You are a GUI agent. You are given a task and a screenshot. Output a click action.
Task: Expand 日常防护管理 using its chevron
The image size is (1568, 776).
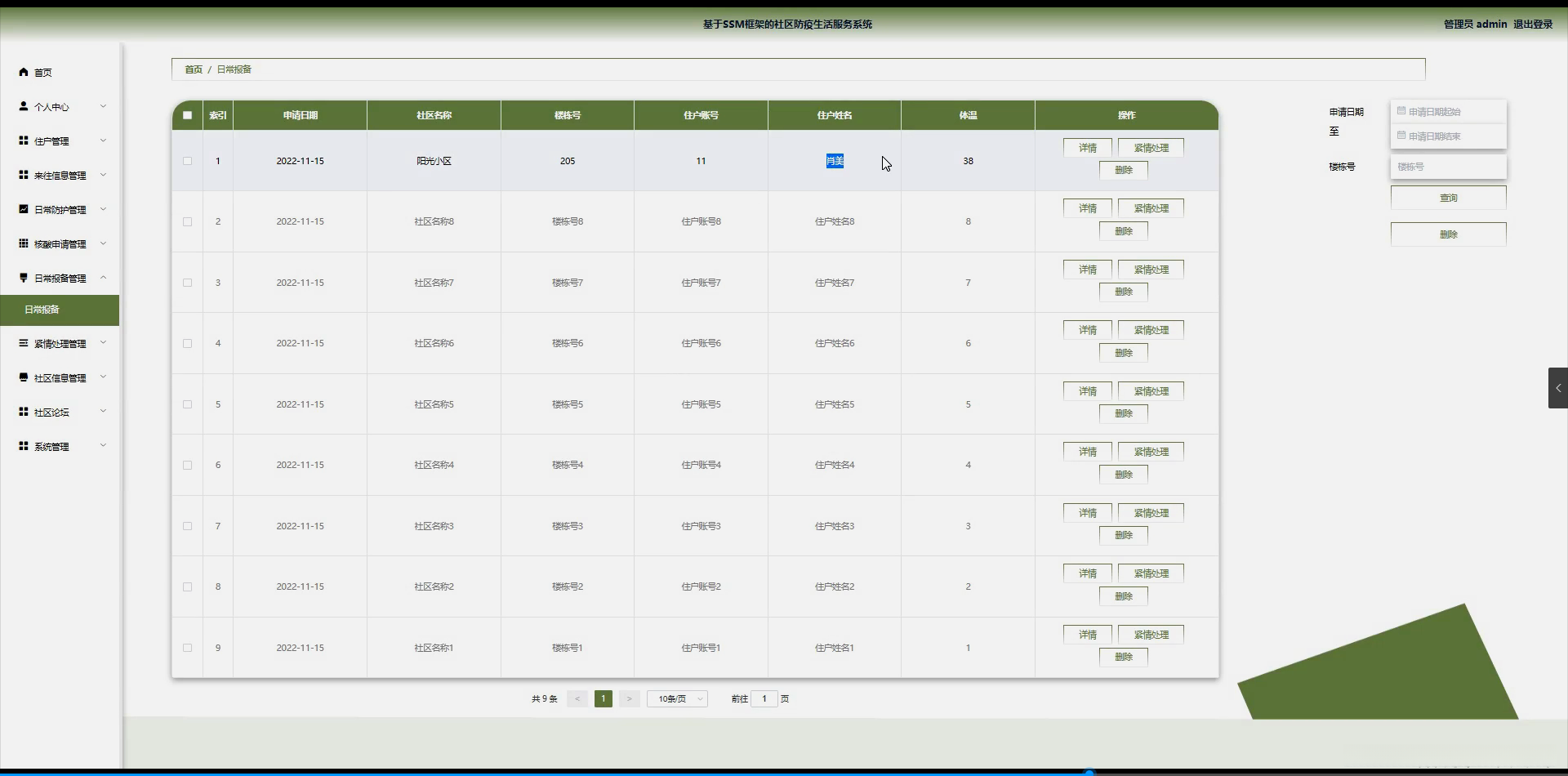[103, 209]
